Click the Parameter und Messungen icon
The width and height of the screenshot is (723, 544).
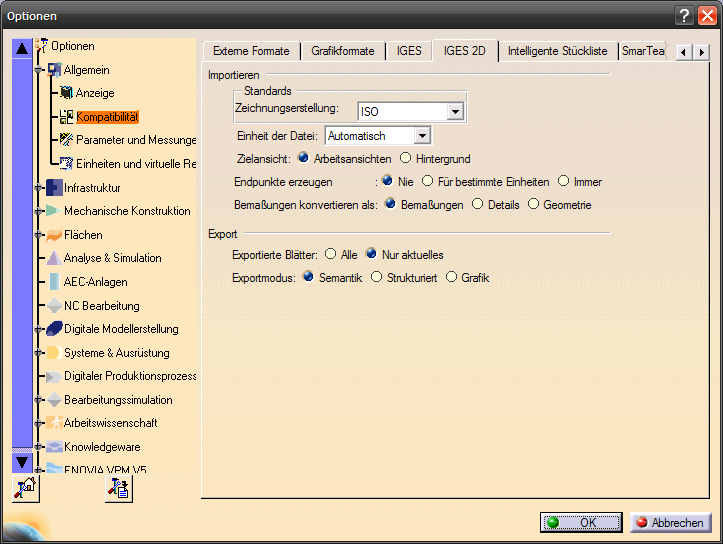coord(66,140)
